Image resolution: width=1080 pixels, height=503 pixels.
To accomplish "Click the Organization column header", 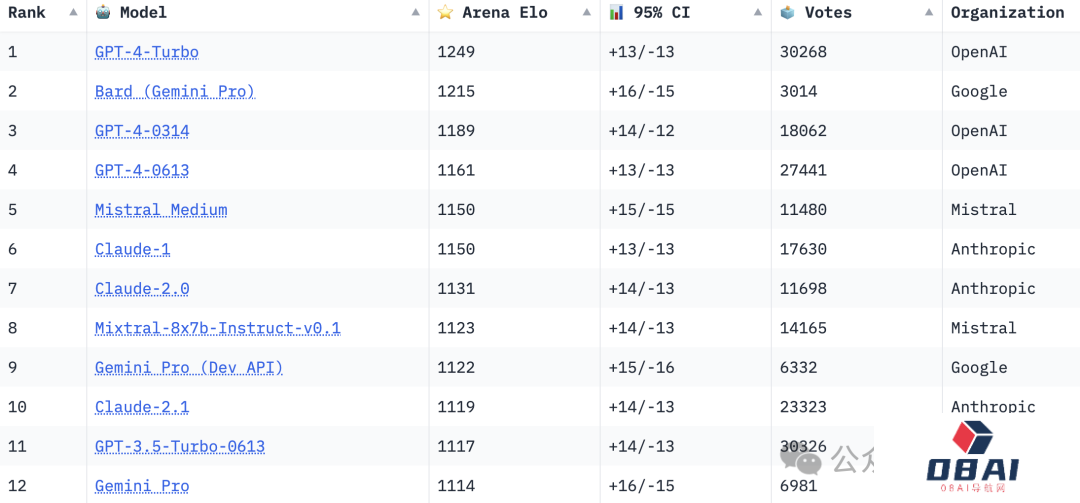I will [1007, 13].
